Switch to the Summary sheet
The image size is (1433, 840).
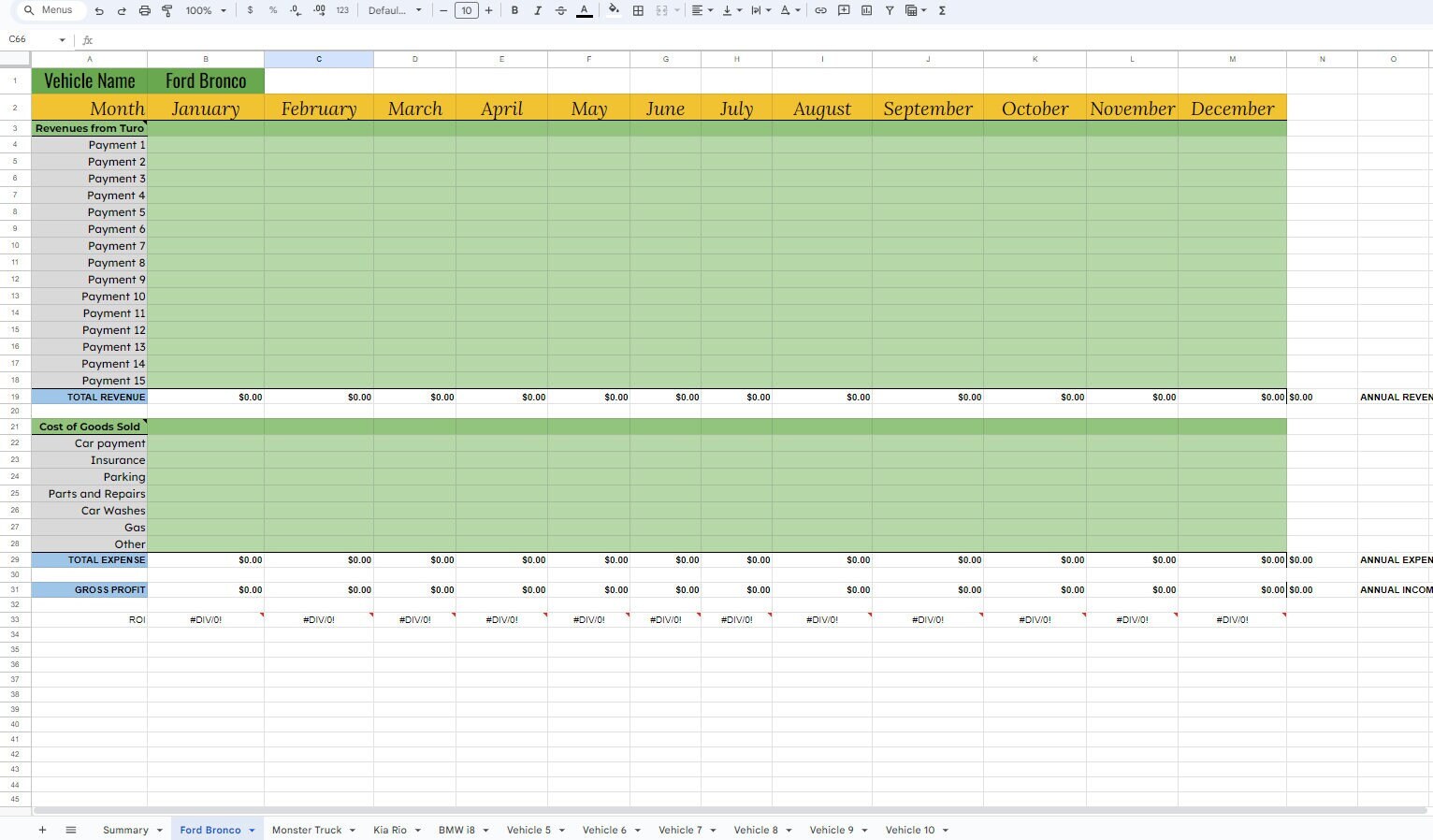pyautogui.click(x=125, y=830)
